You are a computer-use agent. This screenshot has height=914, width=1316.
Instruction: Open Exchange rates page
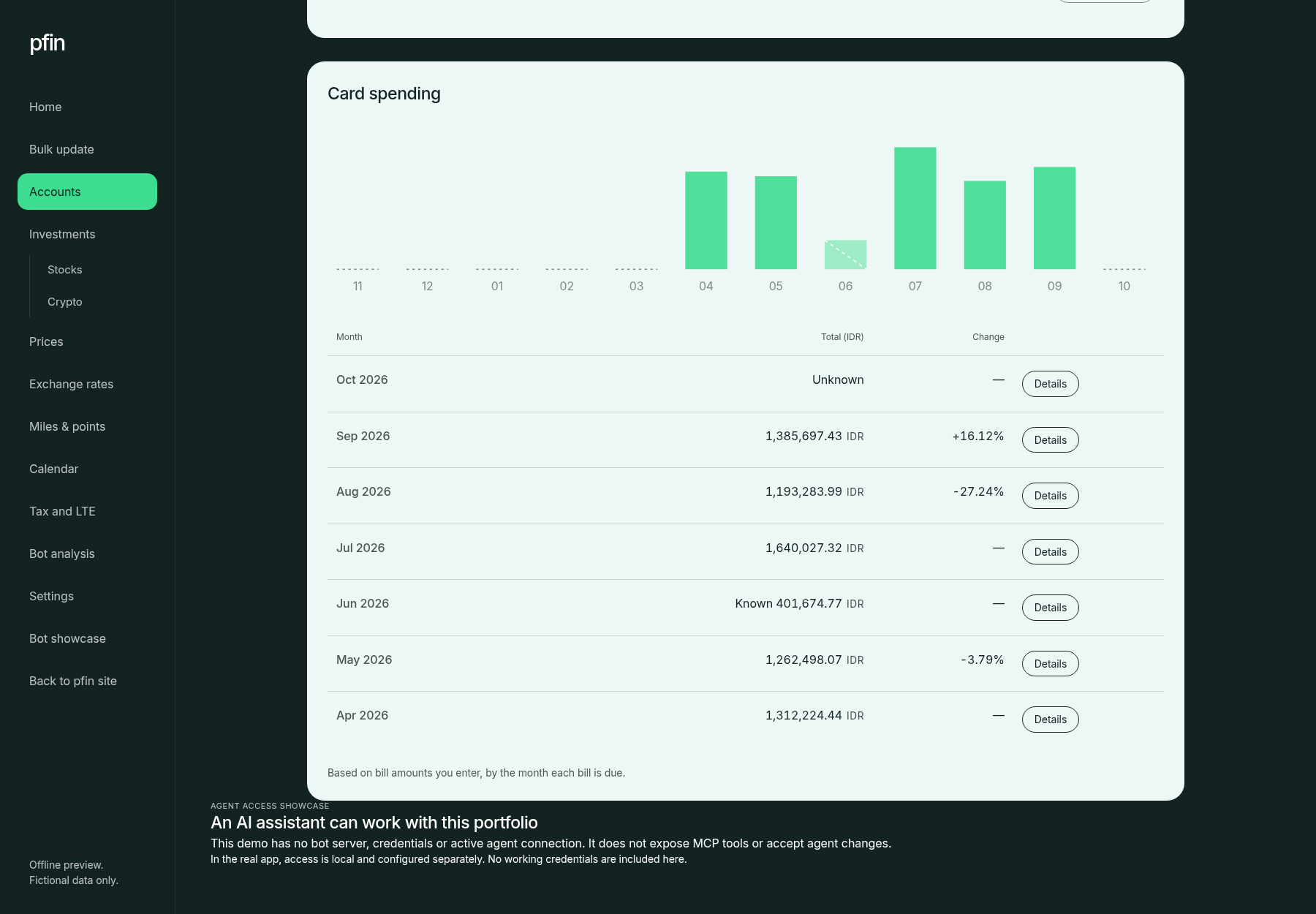pos(87,384)
